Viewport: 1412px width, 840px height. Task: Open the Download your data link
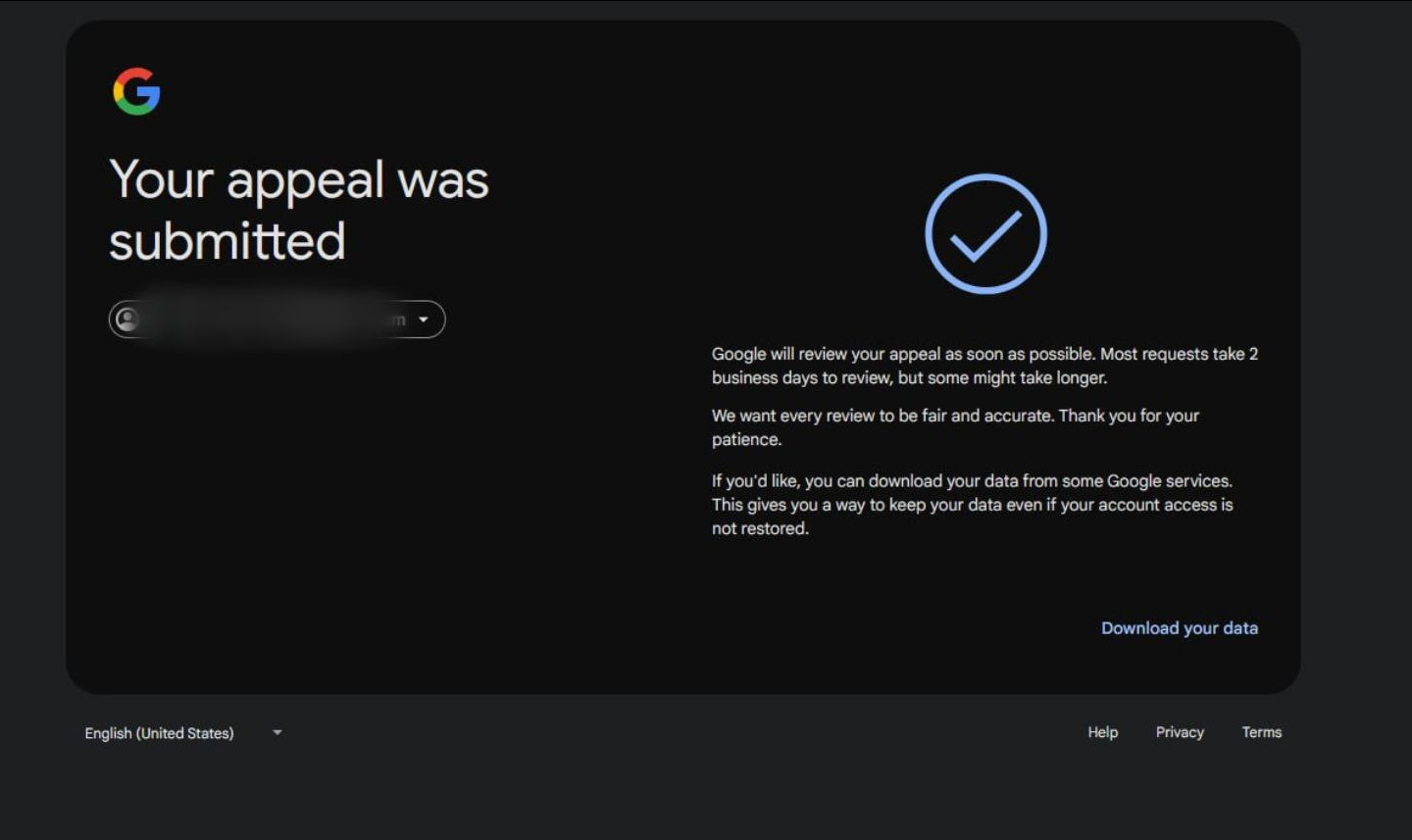click(1179, 628)
